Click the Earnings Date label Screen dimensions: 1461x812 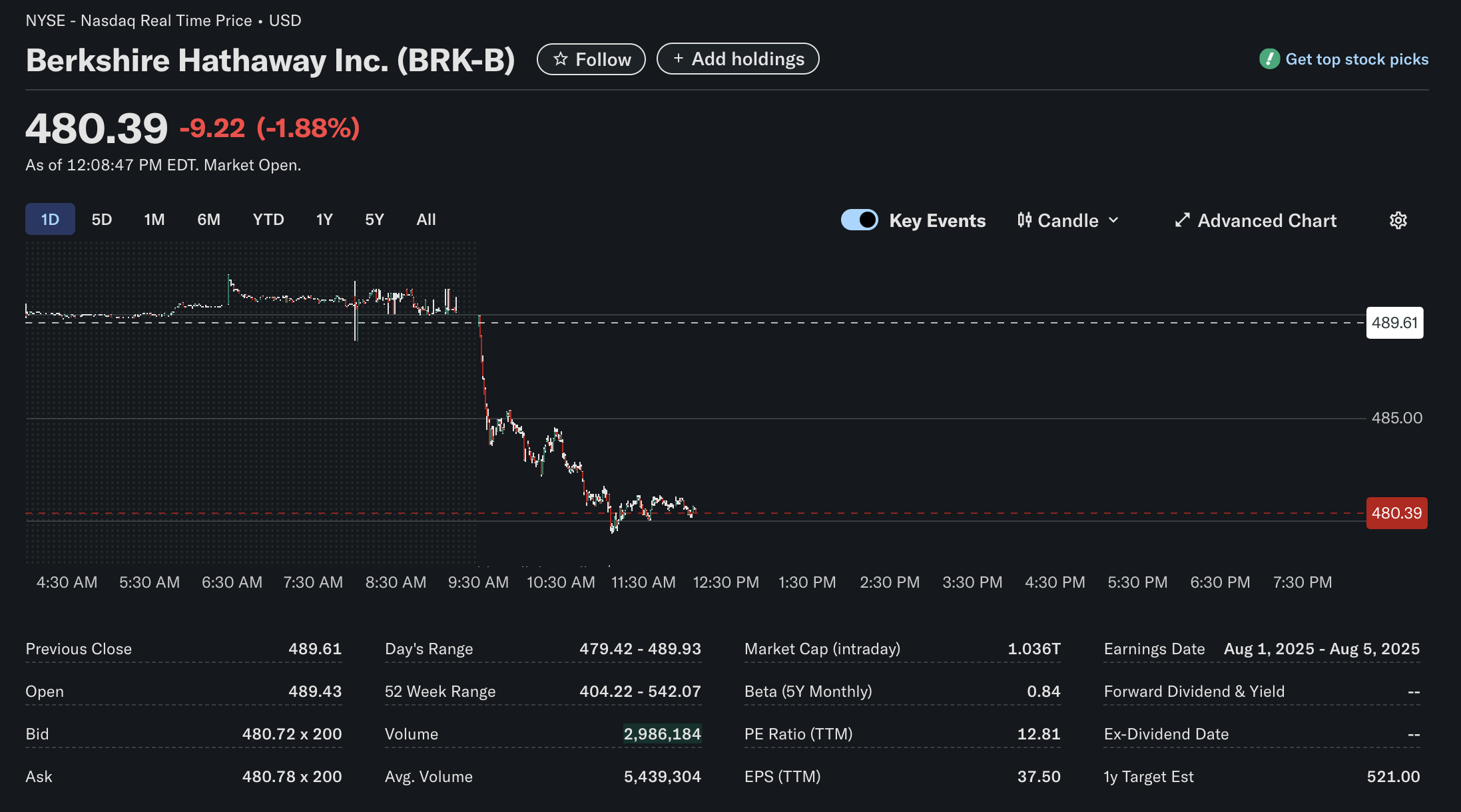coord(1155,649)
